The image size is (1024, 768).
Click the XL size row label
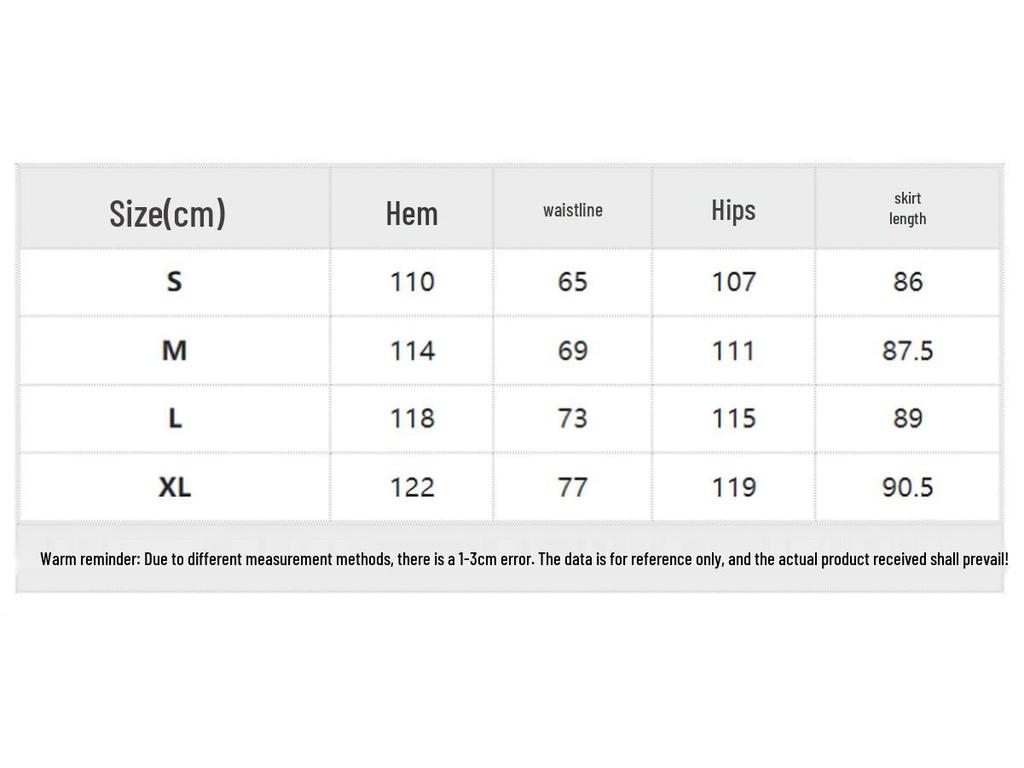pos(174,487)
